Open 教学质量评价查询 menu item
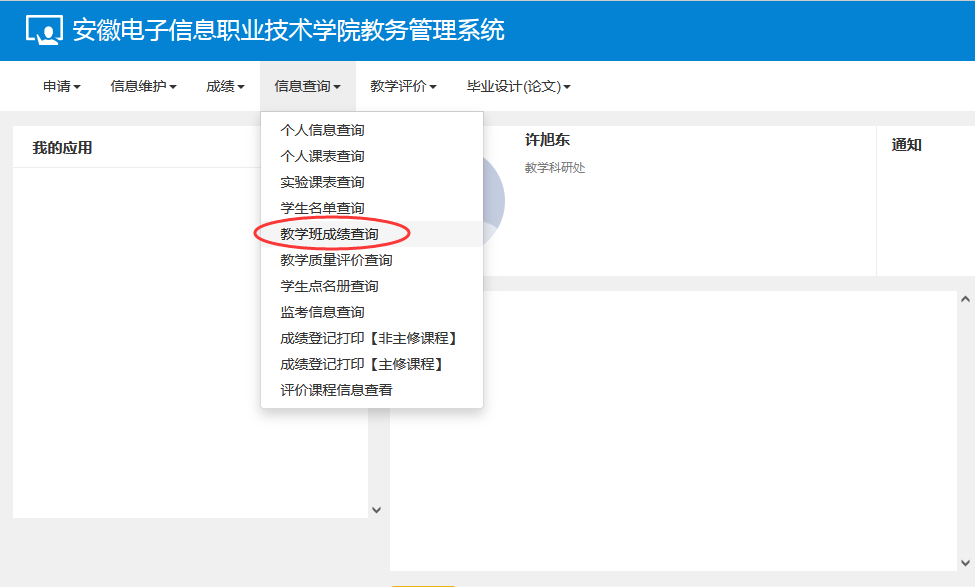Screen dimensions: 975x587 pos(336,260)
